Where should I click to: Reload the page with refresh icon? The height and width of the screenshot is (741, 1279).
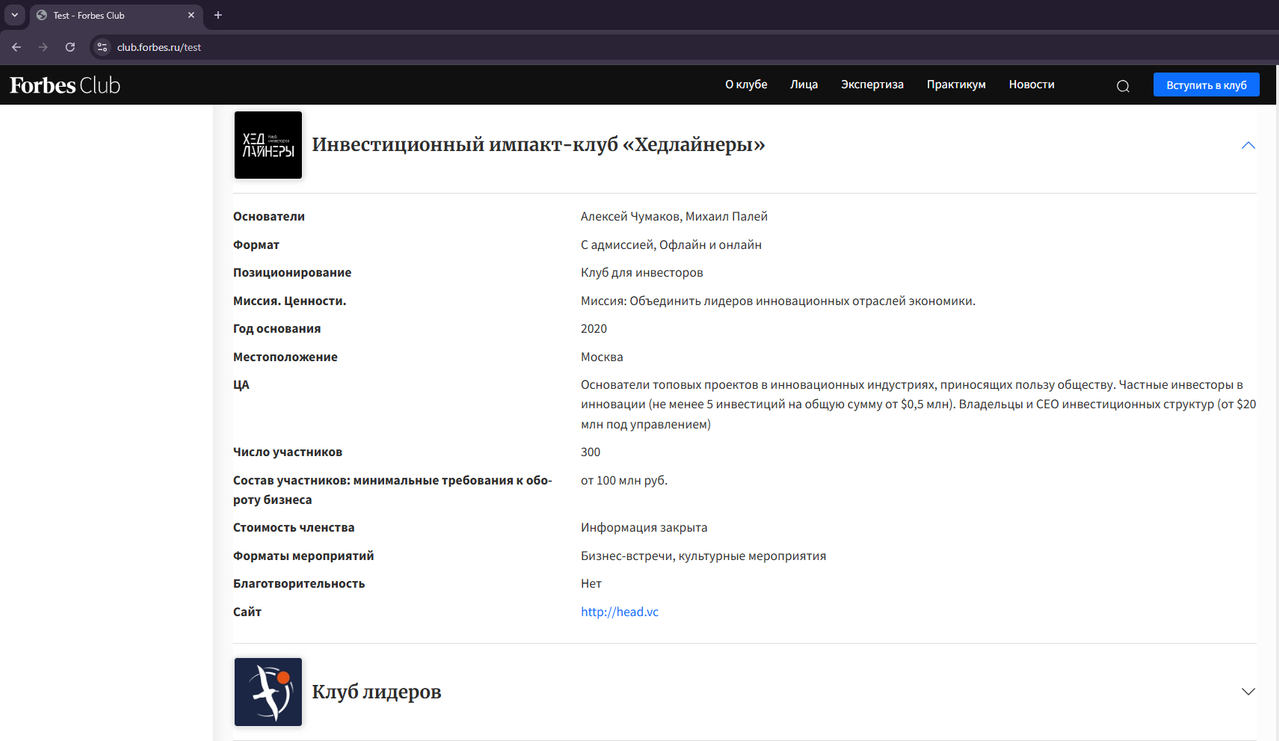[70, 47]
